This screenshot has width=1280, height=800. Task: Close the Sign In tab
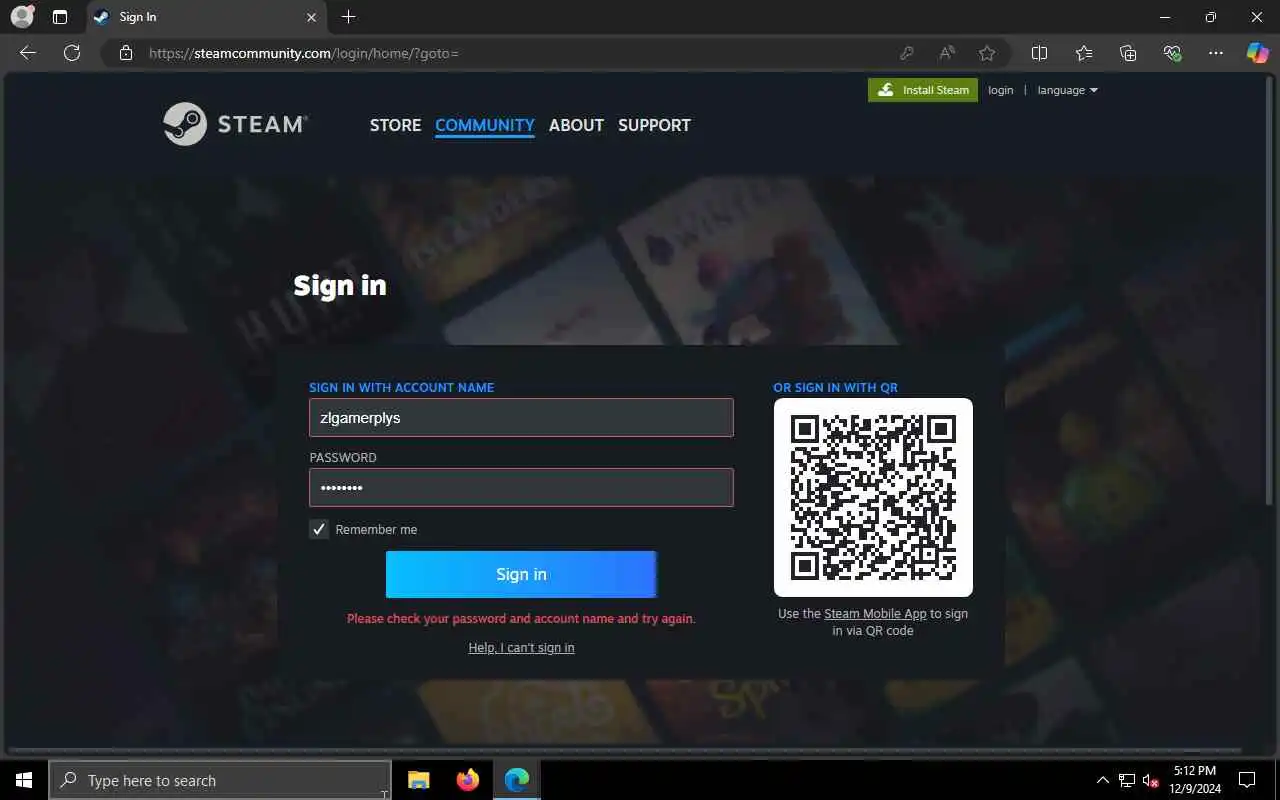311,17
